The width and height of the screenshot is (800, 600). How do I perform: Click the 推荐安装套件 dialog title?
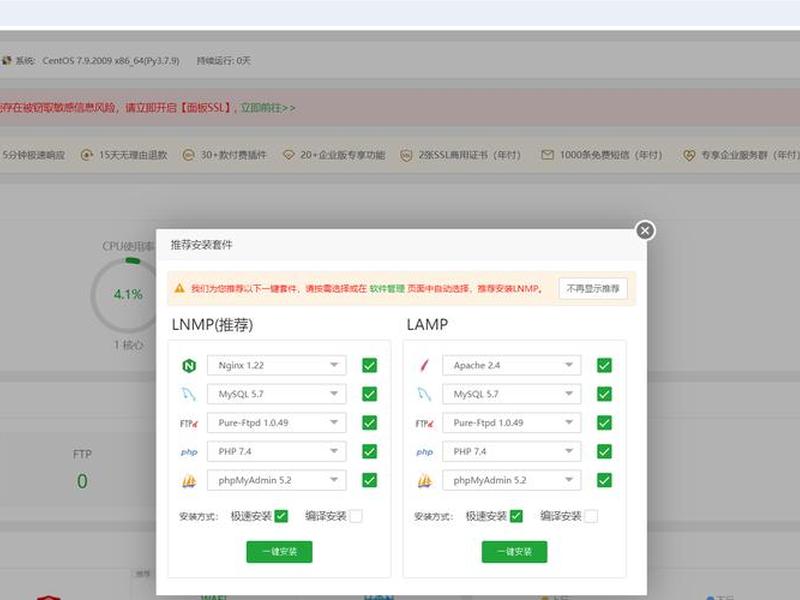pos(201,245)
